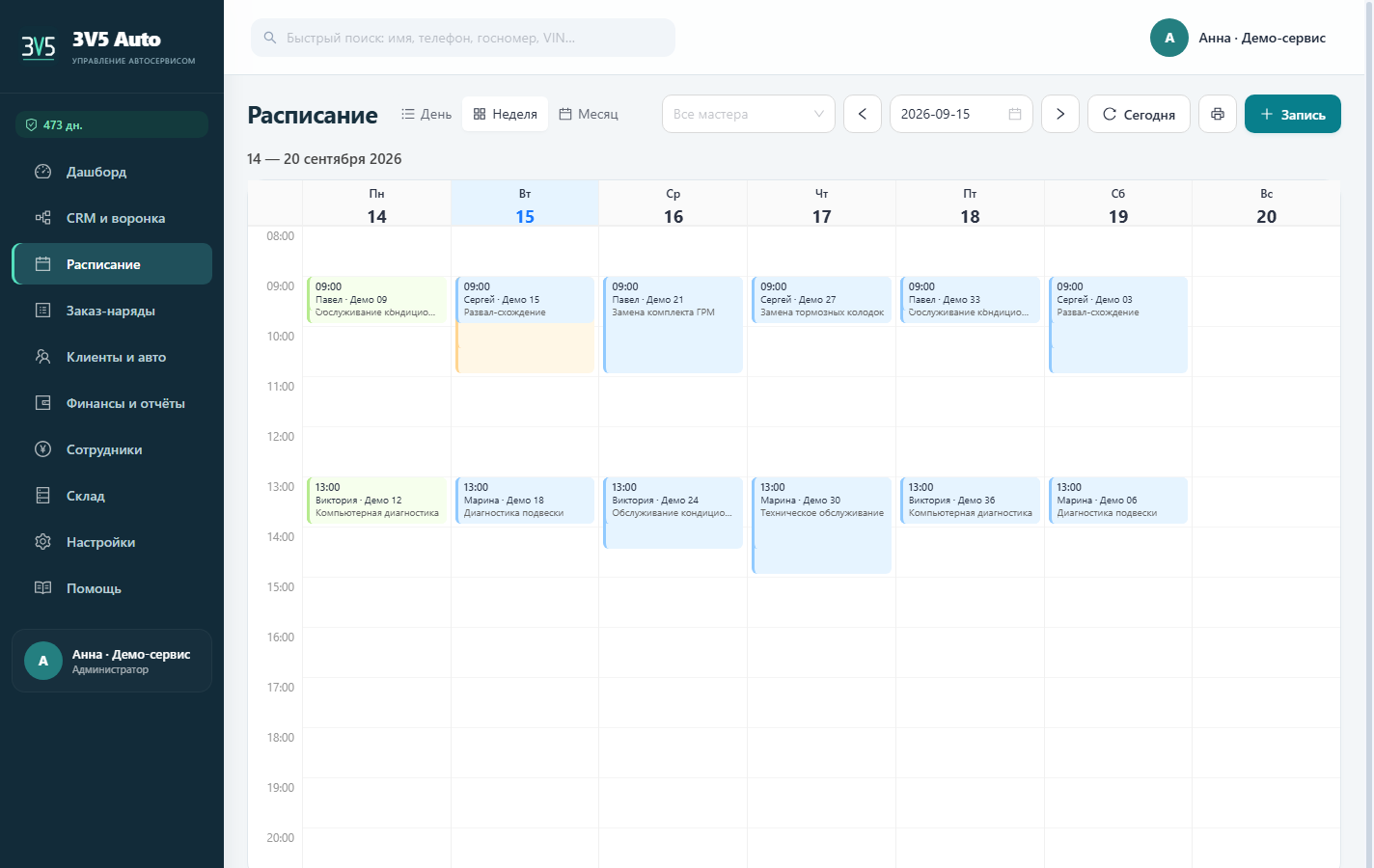Open Tuesday 09:00 Сергей Демо 15 appointment
Screen dimensions: 1374x868
[x=525, y=299]
